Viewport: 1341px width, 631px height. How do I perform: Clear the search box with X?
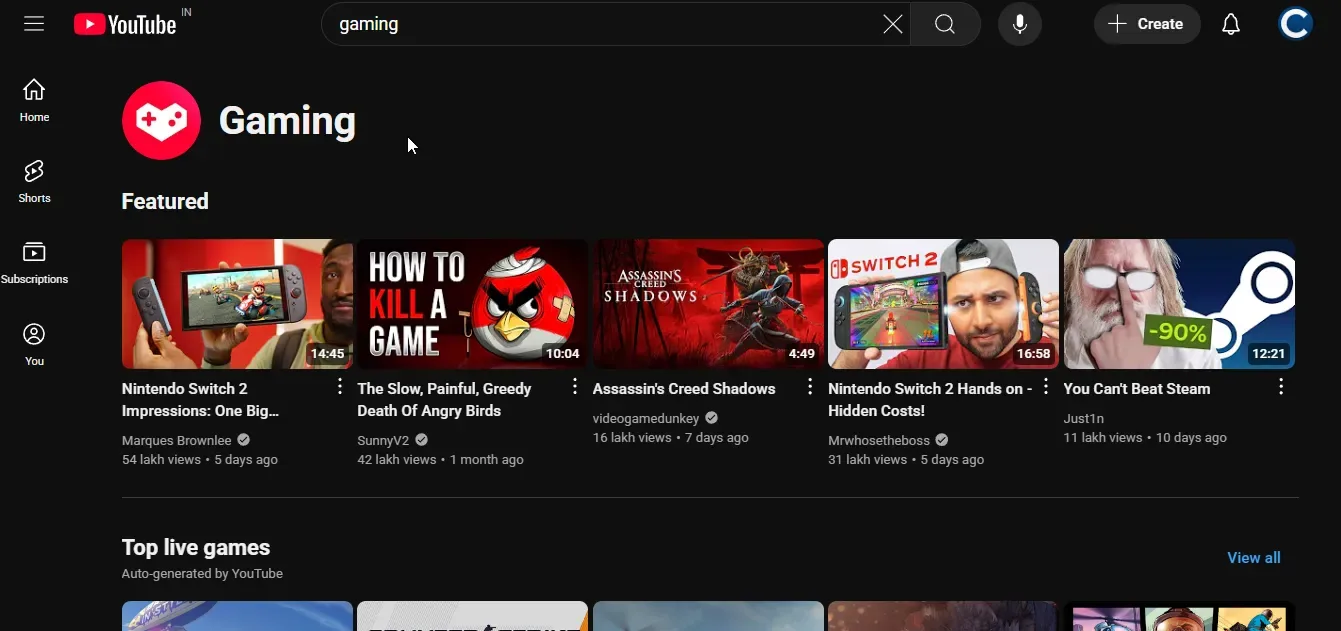pos(893,24)
